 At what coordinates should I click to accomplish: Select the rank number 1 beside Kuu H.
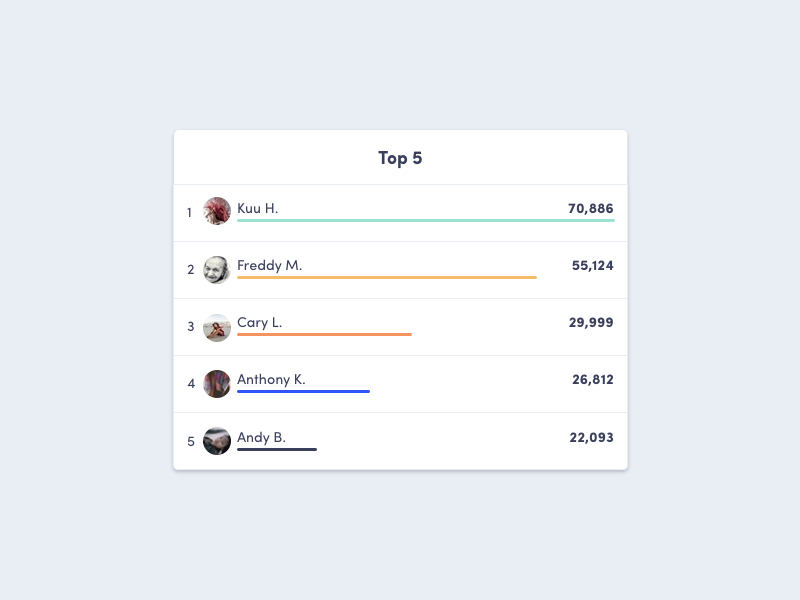(191, 212)
